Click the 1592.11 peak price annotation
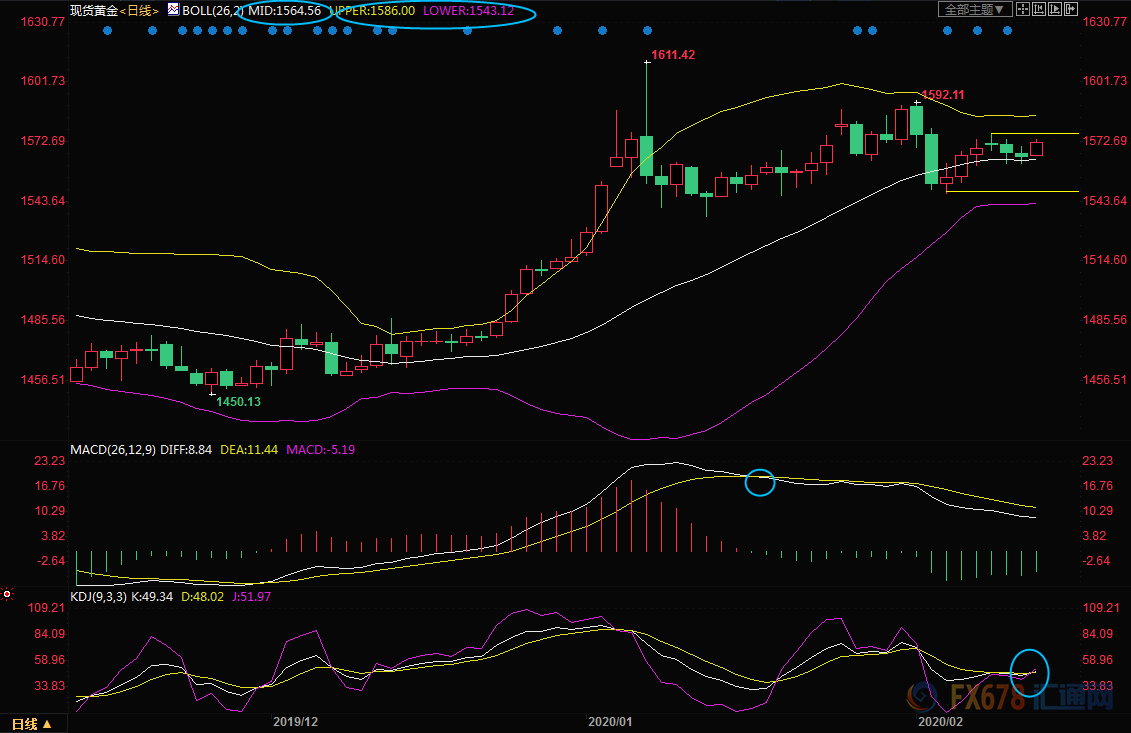Viewport: 1131px width, 733px height. pyautogui.click(x=943, y=95)
